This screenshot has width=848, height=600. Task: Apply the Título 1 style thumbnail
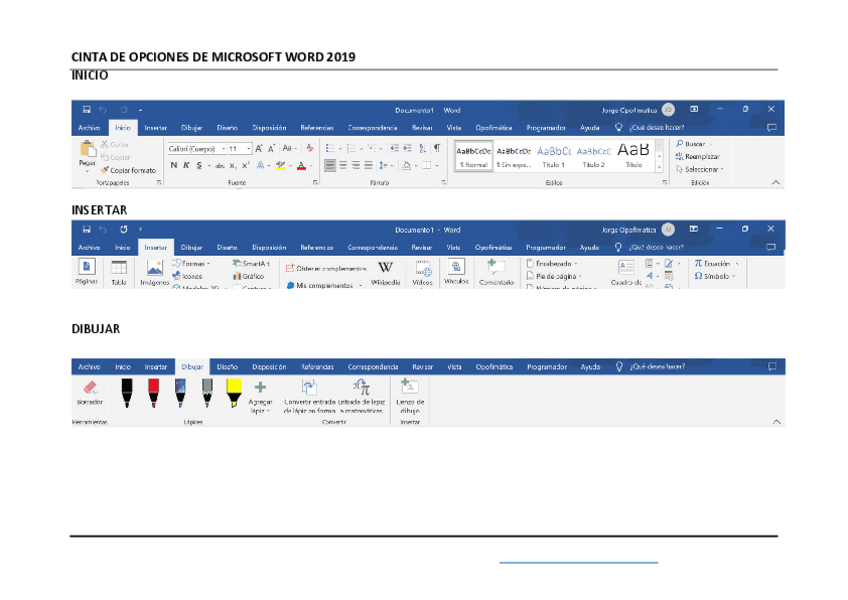pos(554,155)
